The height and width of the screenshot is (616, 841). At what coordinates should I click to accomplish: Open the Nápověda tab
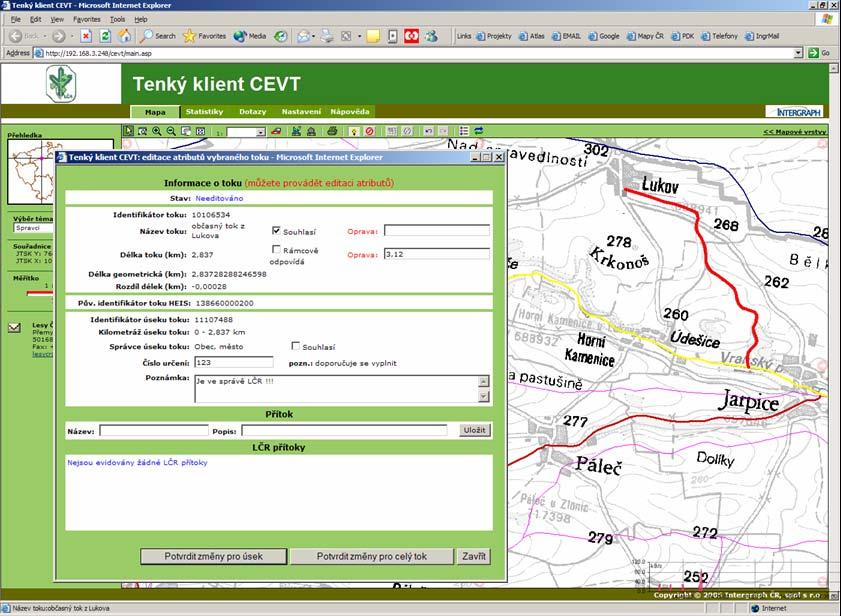[350, 112]
